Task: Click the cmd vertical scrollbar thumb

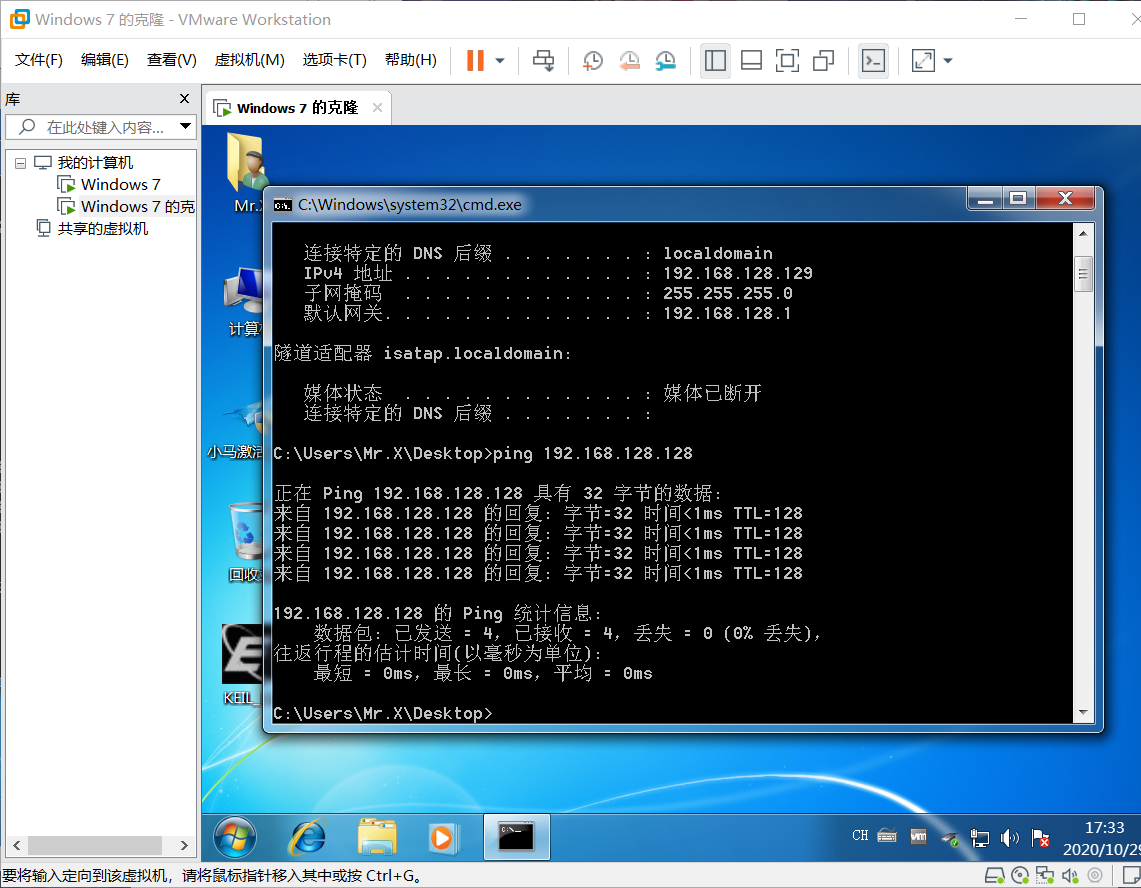Action: (x=1084, y=274)
